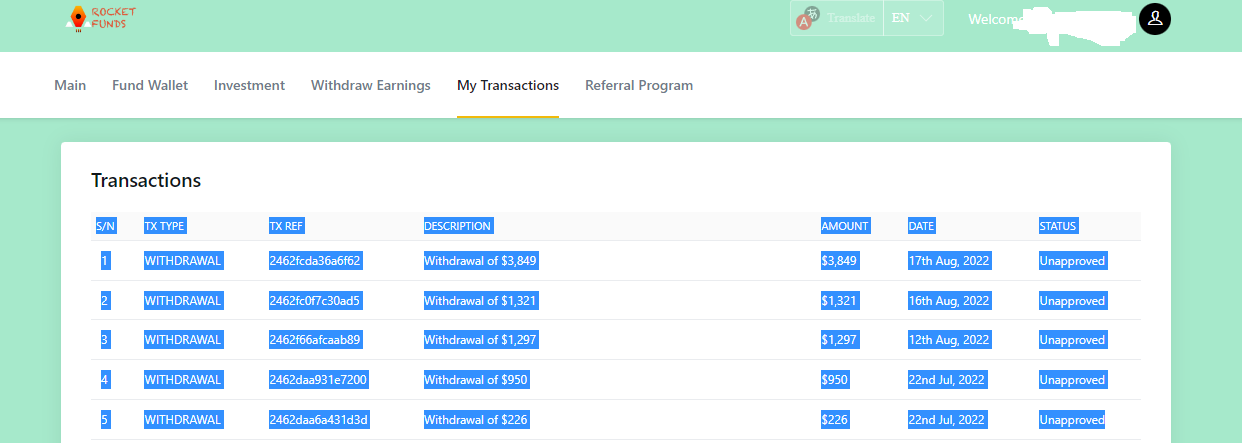This screenshot has width=1242, height=443.
Task: Select the My Transactions tab
Action: point(508,86)
